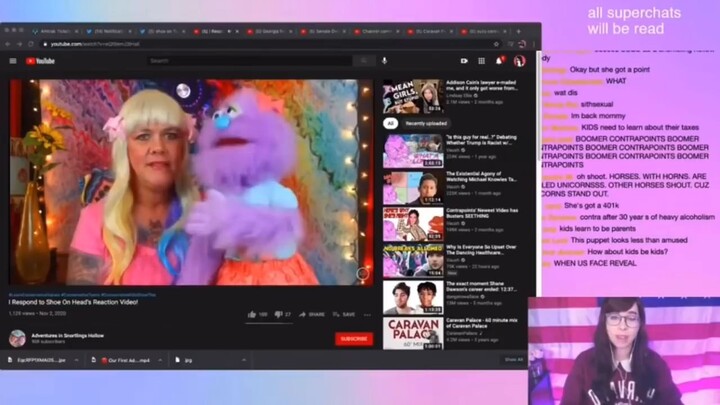This screenshot has height=405, width=720.
Task: Open the Adventures in Snortlings Hollow channel link
Action: pos(68,336)
